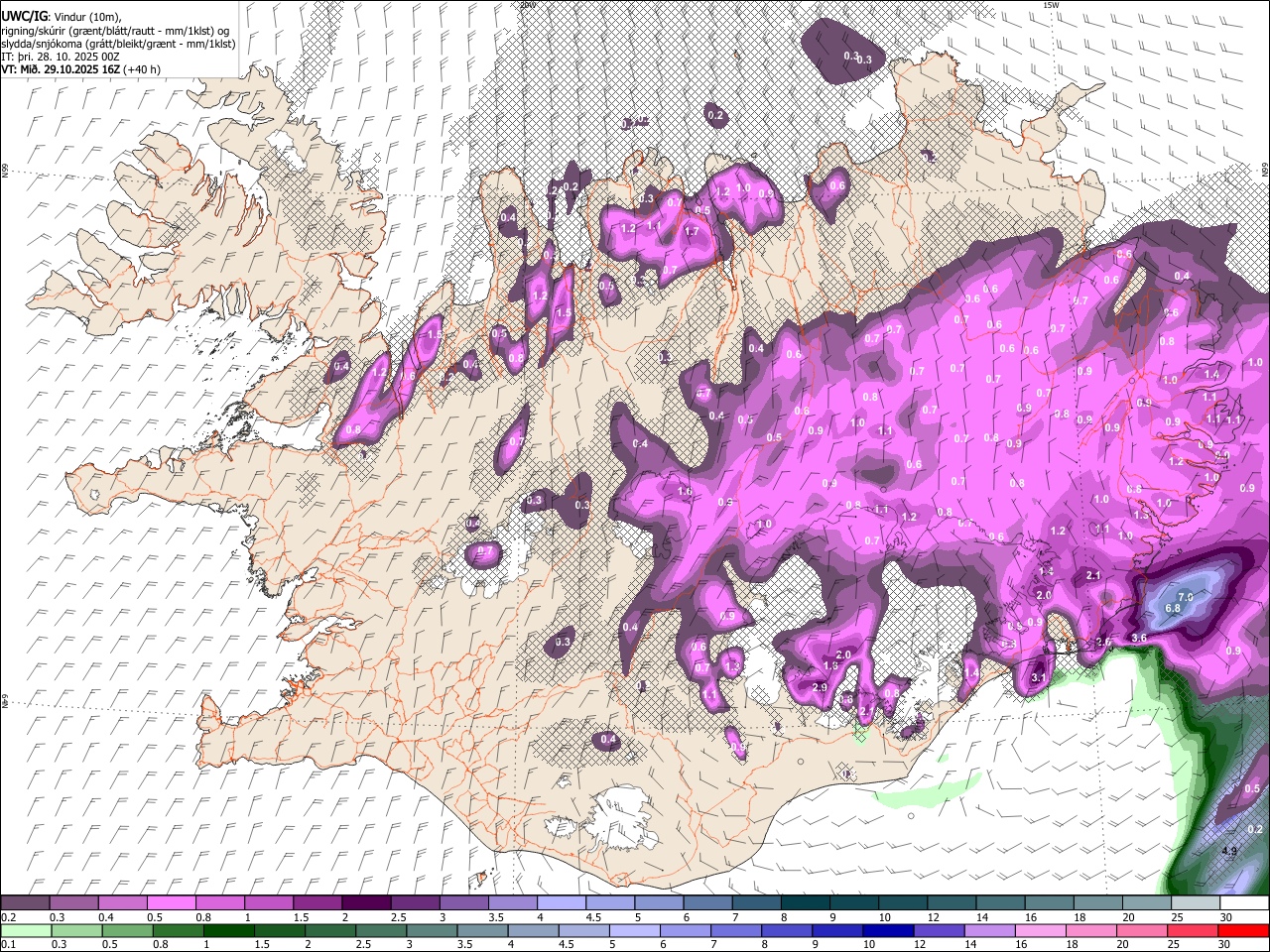The width and height of the screenshot is (1270, 952).
Task: Click the bright red swatch ending the lower rain scale
Action: coord(1245,930)
